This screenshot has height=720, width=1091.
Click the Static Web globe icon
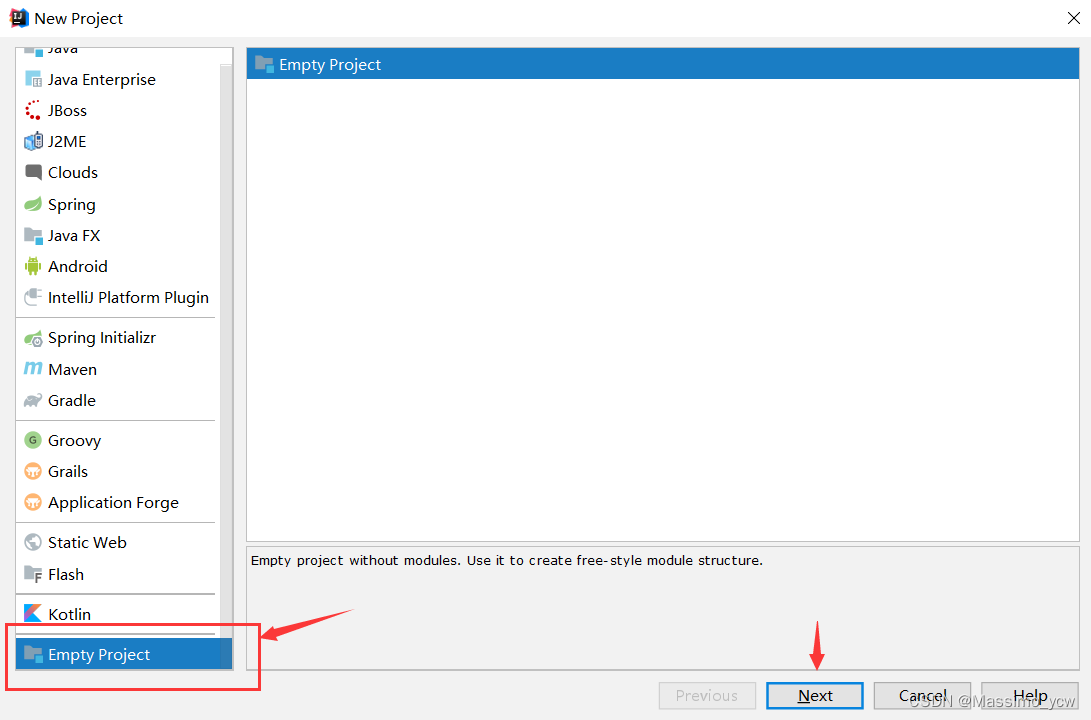(33, 542)
